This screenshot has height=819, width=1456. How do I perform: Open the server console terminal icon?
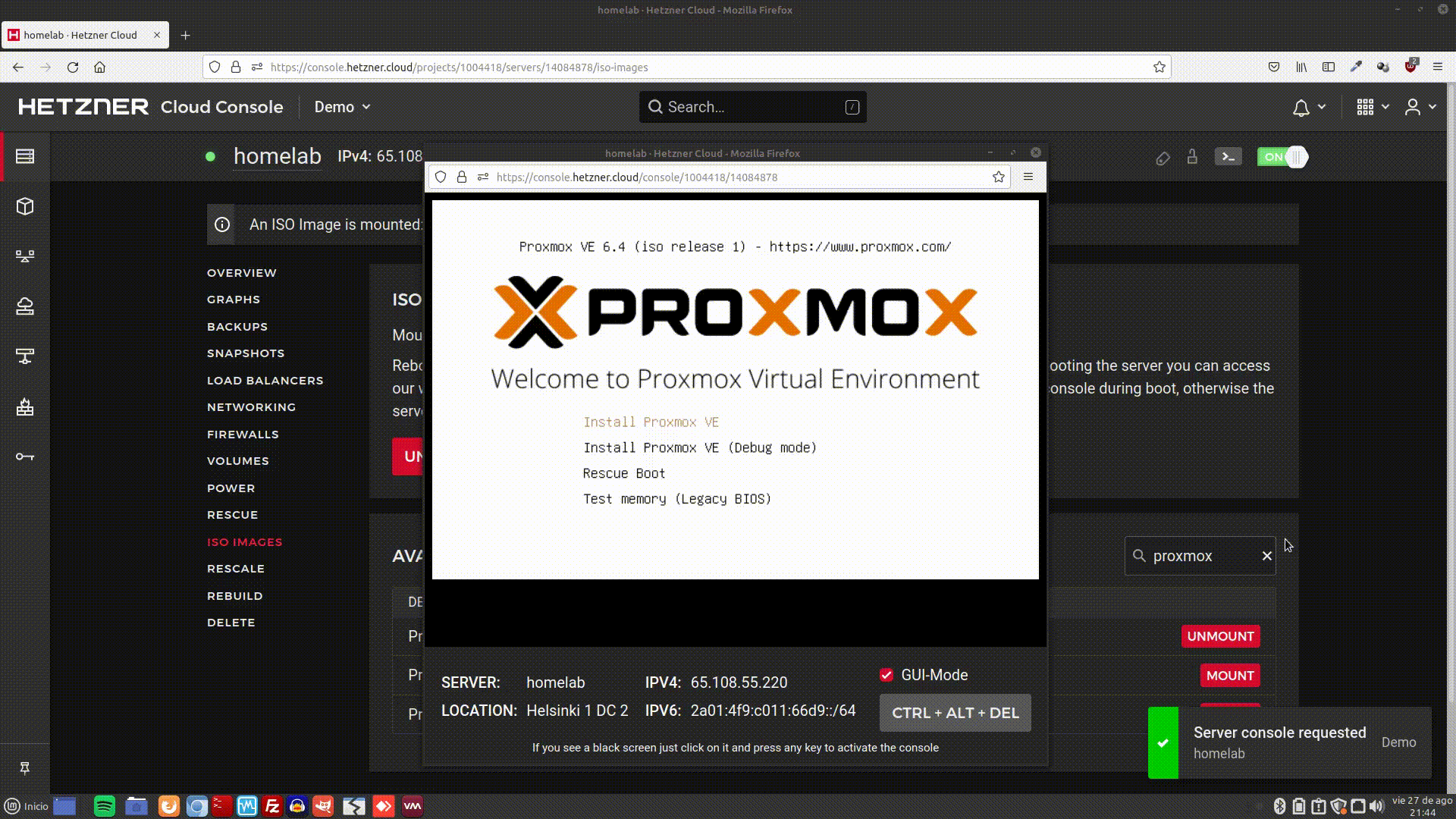click(1228, 157)
